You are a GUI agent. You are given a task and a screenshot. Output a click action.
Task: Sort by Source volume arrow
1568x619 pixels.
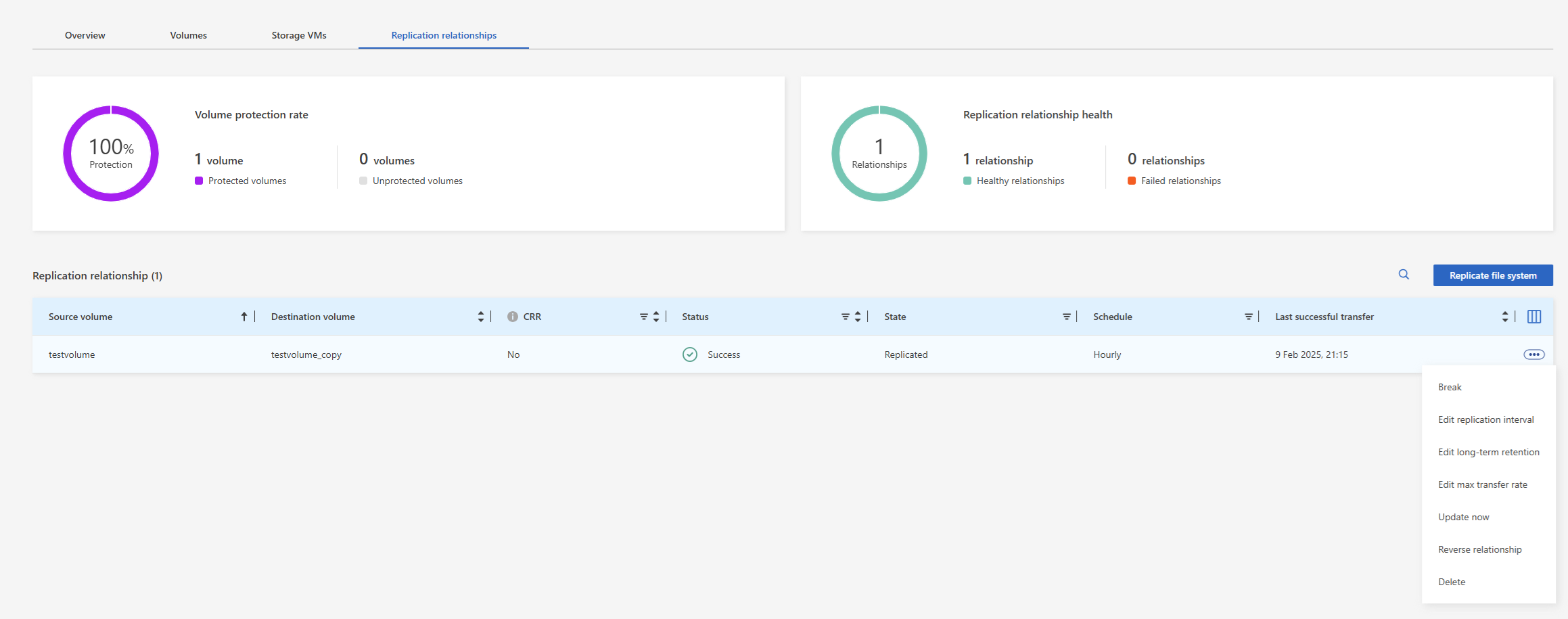[x=244, y=317]
